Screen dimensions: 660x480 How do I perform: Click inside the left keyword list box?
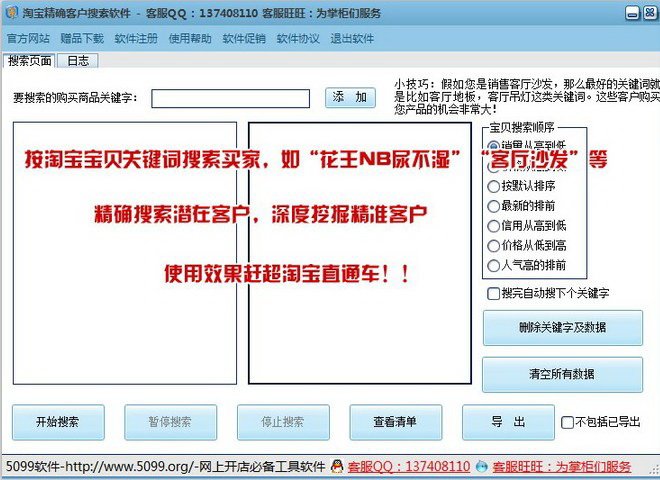[125, 253]
